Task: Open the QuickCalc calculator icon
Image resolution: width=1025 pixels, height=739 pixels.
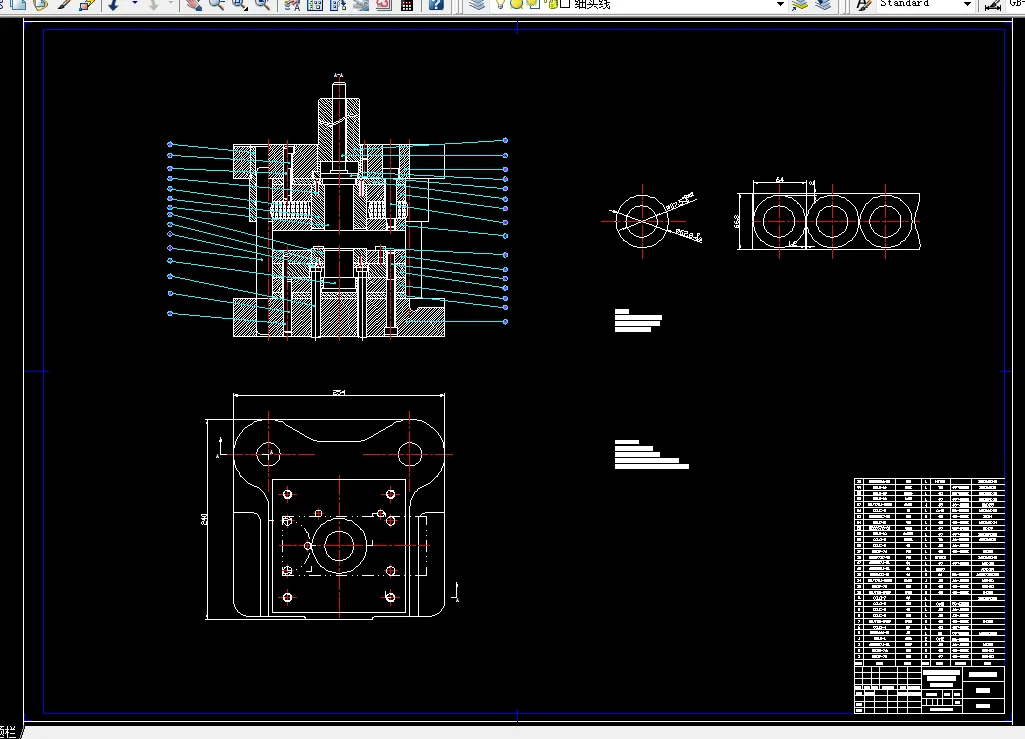Action: [407, 5]
